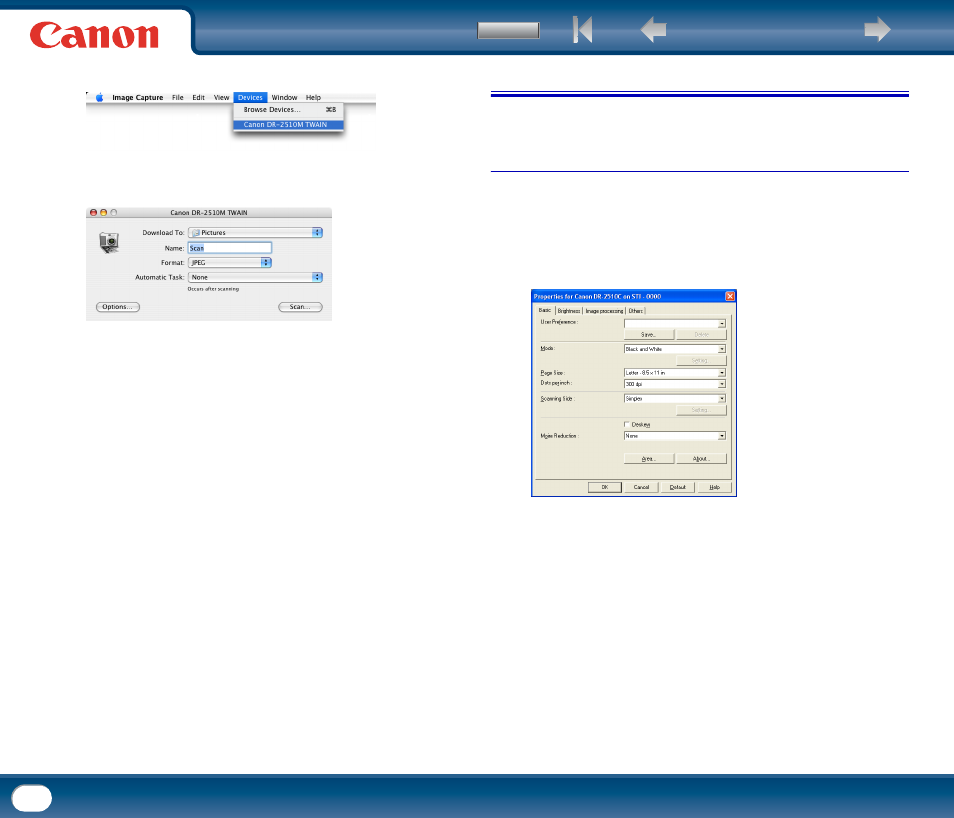
Task: Click the red close button of the TWAIN window
Action: pos(93,212)
